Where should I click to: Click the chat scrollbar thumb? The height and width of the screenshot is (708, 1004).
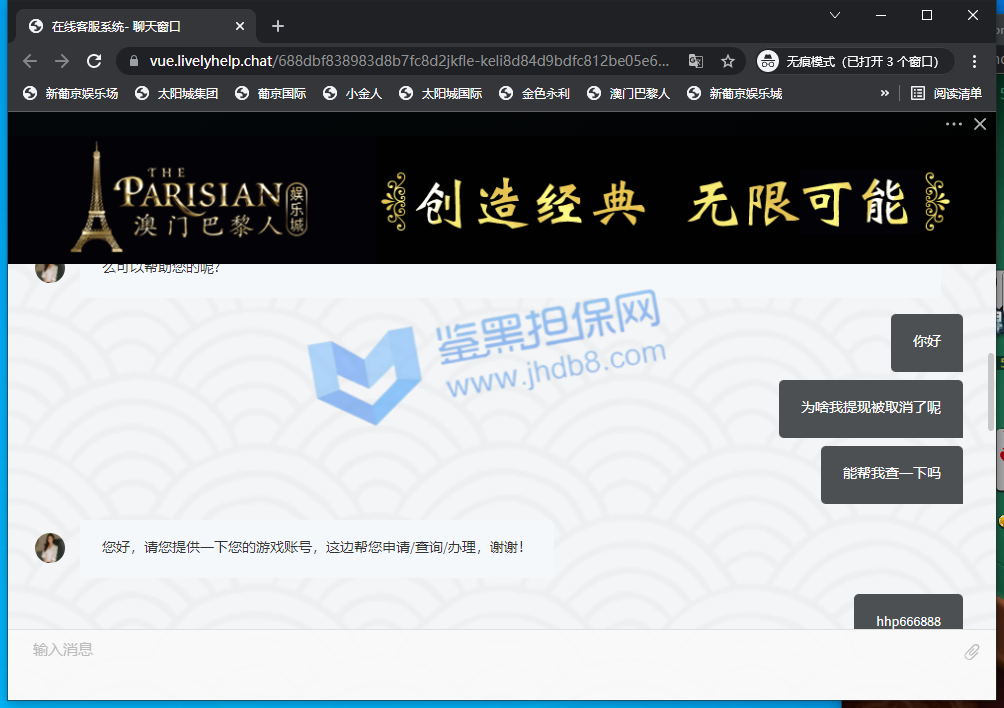click(991, 391)
